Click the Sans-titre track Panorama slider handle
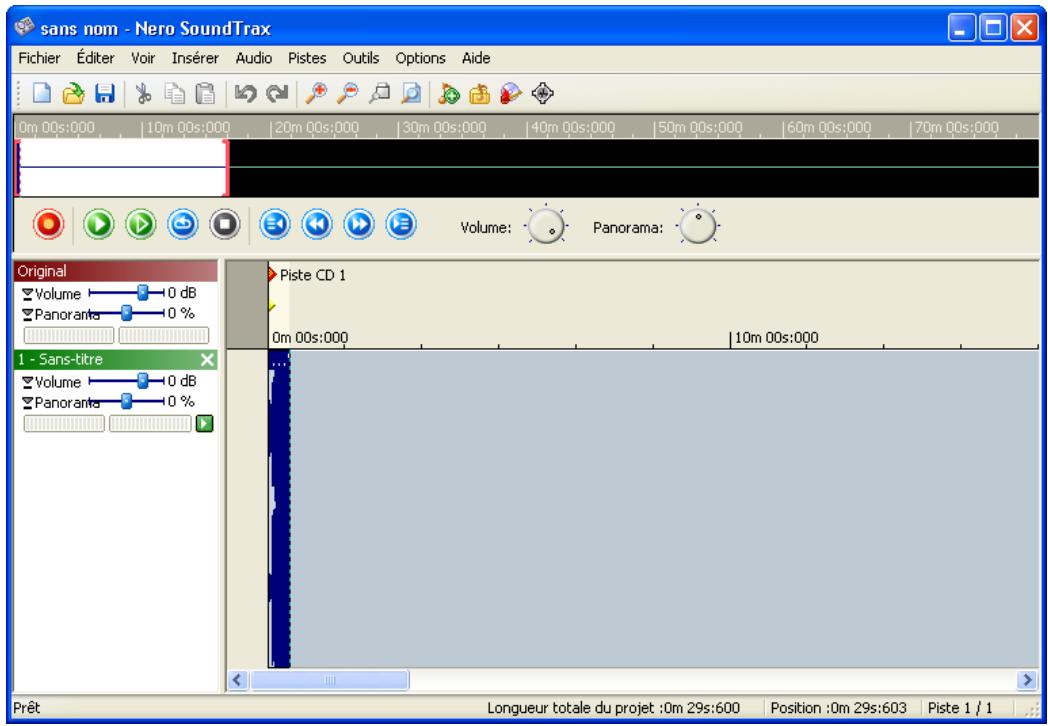 coord(126,401)
